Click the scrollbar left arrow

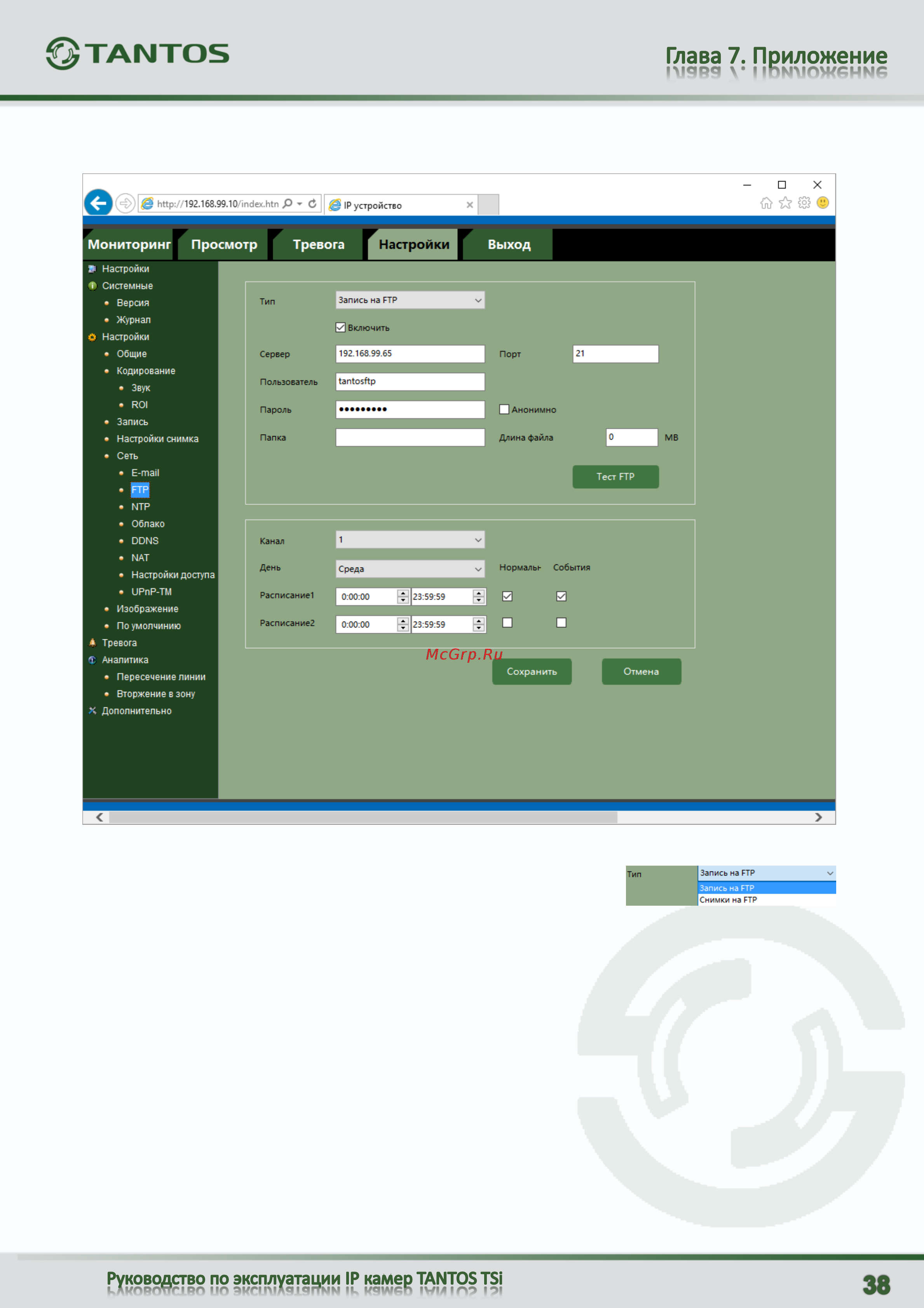point(99,817)
